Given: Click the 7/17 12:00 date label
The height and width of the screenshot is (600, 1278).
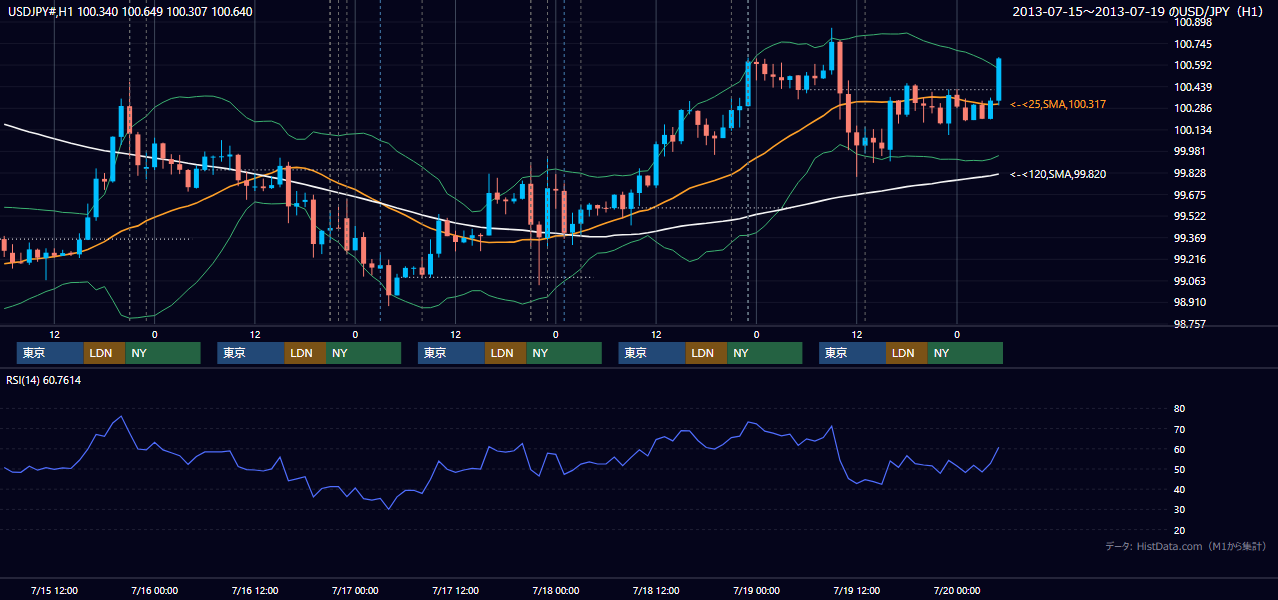Looking at the screenshot, I should [x=455, y=590].
